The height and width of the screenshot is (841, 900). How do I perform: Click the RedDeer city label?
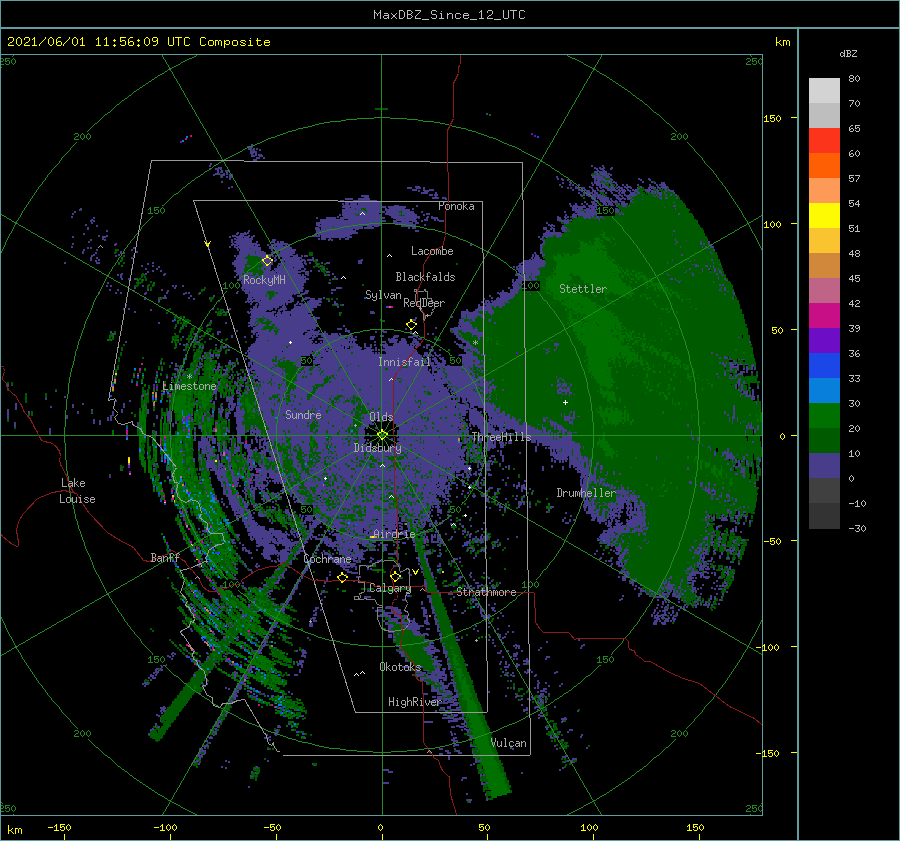pyautogui.click(x=424, y=303)
